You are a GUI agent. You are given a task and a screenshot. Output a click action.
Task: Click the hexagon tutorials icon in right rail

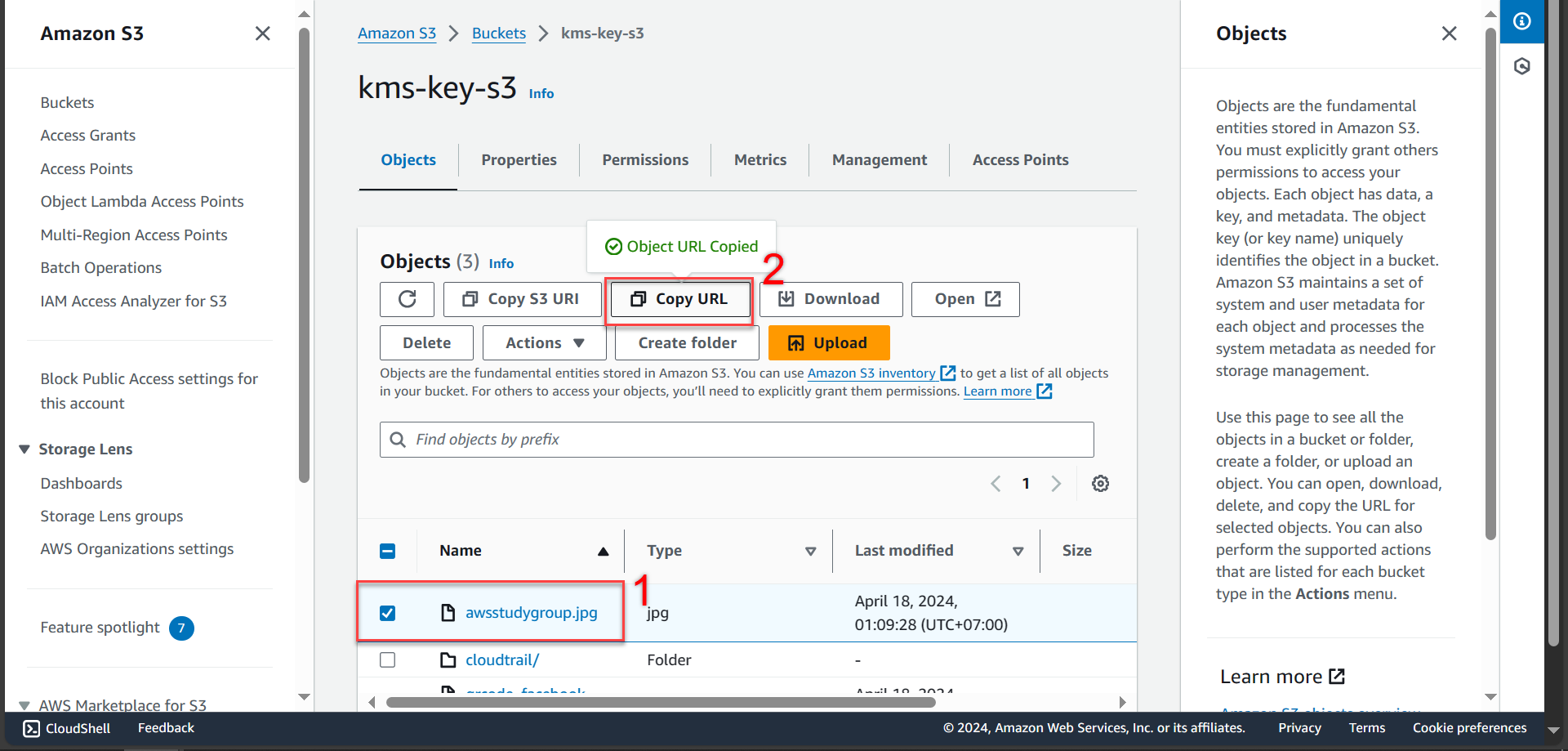pyautogui.click(x=1522, y=66)
